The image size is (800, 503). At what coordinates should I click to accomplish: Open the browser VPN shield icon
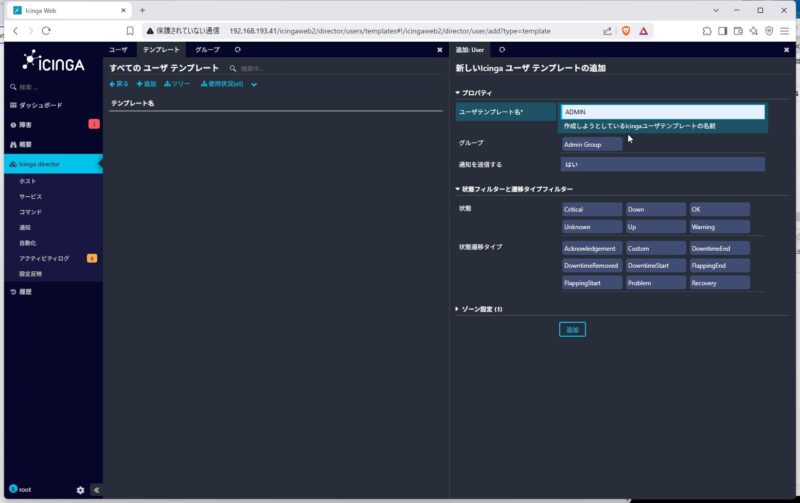pos(769,31)
